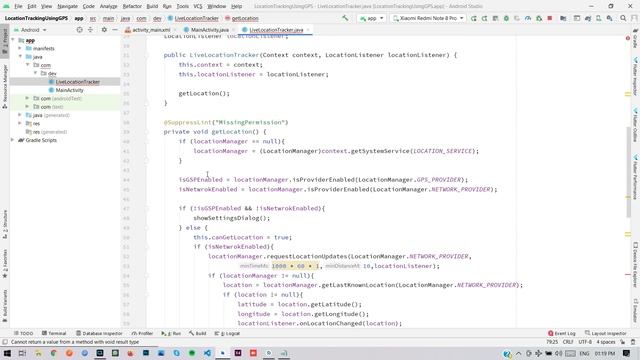Open Windows notification center icon
Image resolution: width=640 pixels, height=360 pixels.
click(627, 353)
